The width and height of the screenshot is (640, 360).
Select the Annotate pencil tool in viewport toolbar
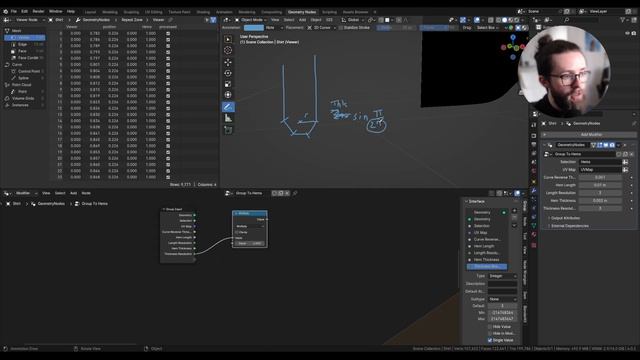228,107
